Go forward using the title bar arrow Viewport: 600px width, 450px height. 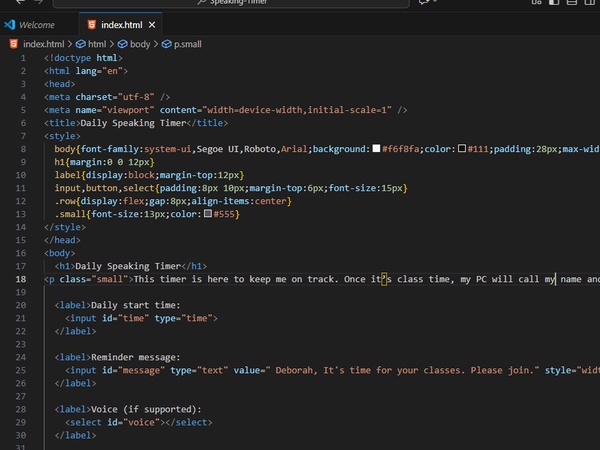coord(40,3)
